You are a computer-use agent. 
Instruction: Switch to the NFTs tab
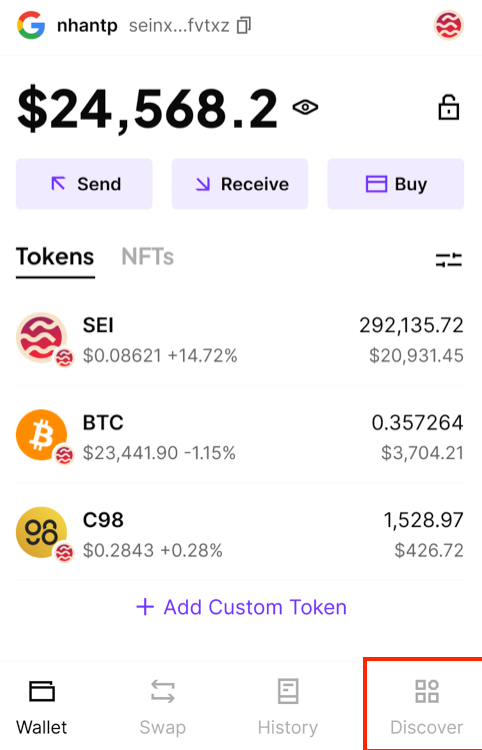(x=147, y=257)
